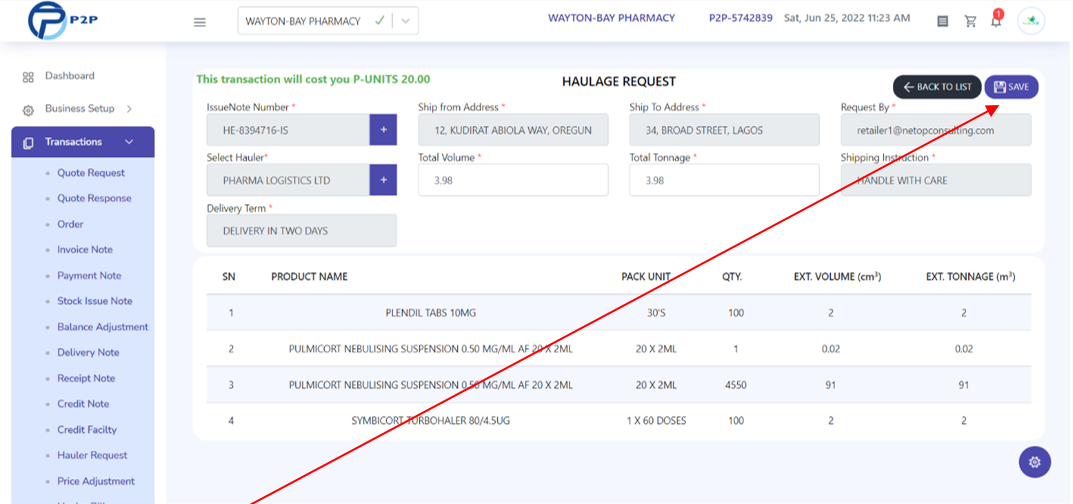Viewport: 1073px width, 504px height.
Task: Open Invoice Note
Action: 85,250
